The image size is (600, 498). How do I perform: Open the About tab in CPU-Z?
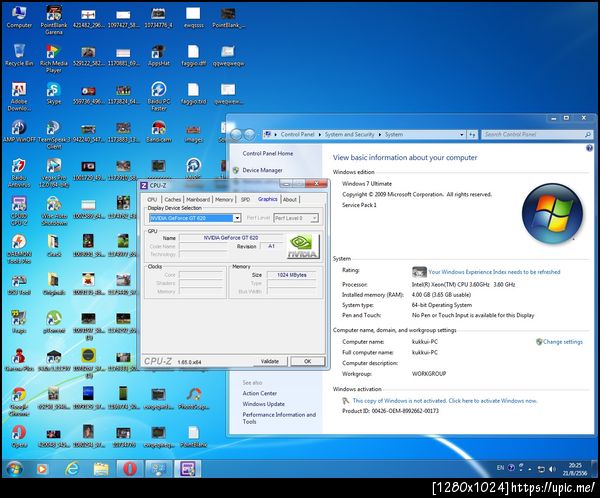(x=290, y=199)
